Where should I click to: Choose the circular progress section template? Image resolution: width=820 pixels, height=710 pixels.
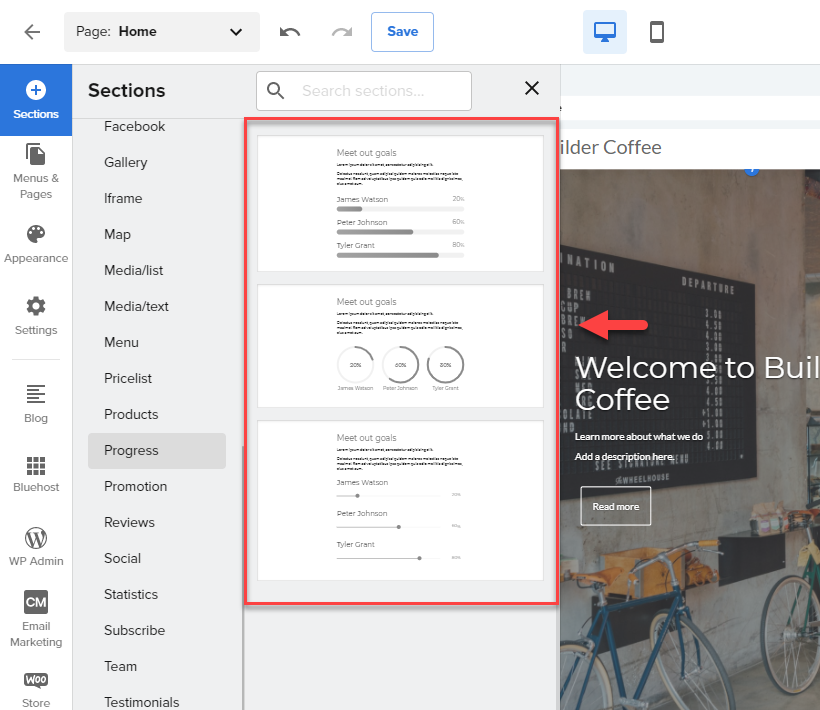point(401,346)
